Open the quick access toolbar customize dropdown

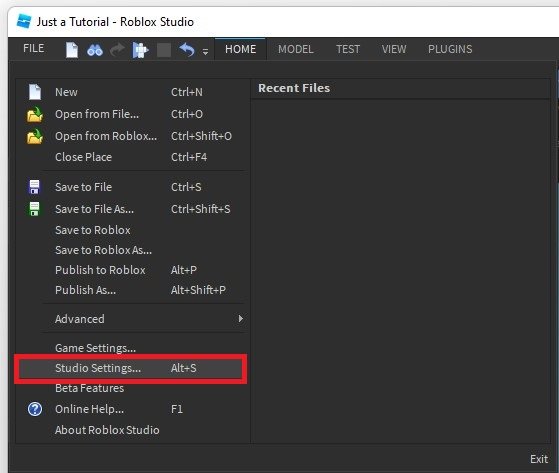click(205, 52)
